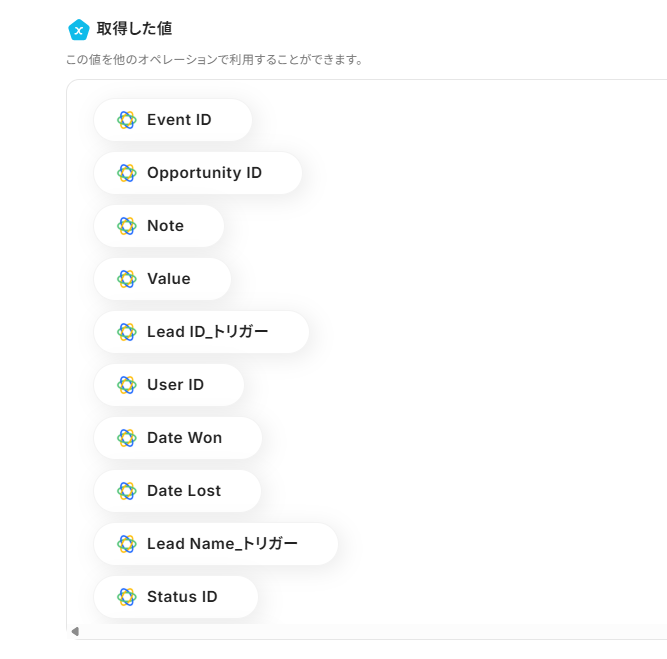Click the icon on Event ID chip
Screen dimensions: 667x659
(x=127, y=120)
